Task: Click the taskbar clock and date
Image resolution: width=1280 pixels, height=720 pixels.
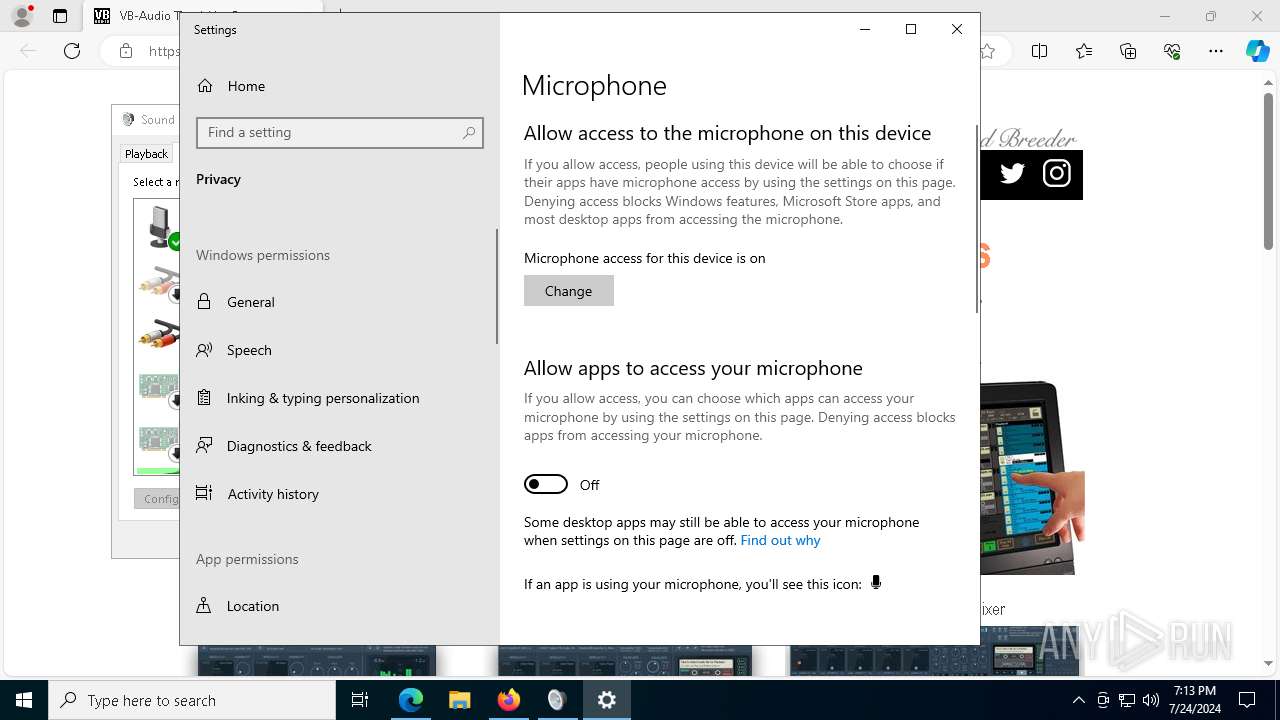Action: pos(1195,700)
